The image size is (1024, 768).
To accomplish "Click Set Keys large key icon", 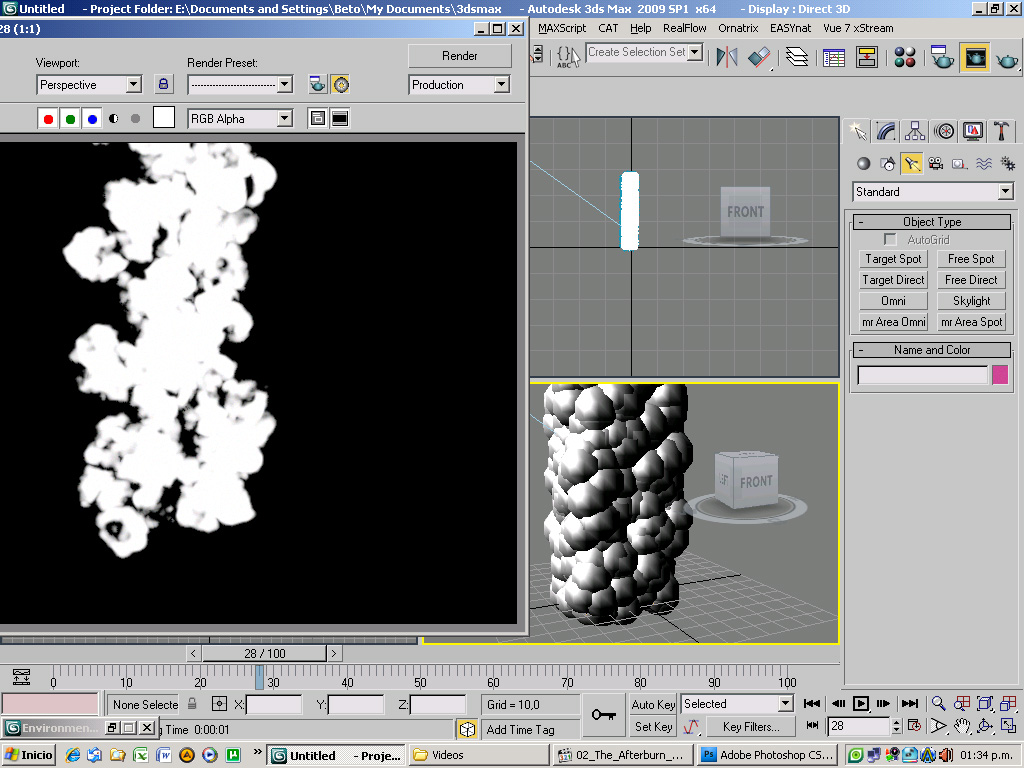I will [x=603, y=715].
